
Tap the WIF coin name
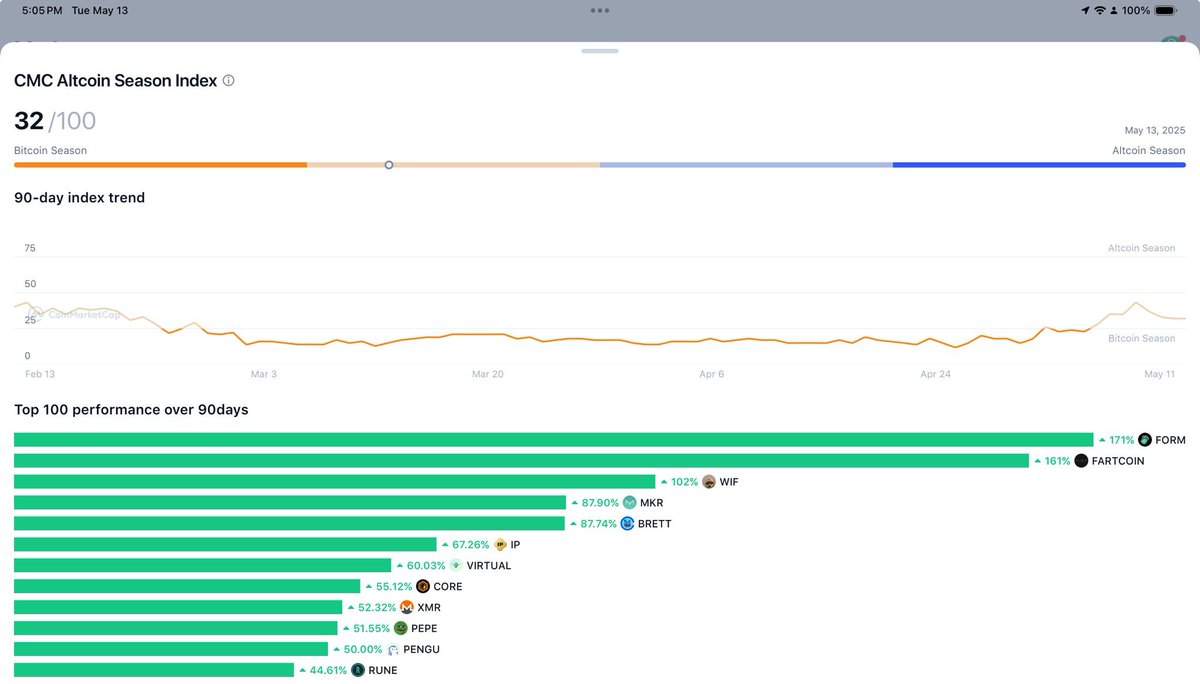(729, 482)
